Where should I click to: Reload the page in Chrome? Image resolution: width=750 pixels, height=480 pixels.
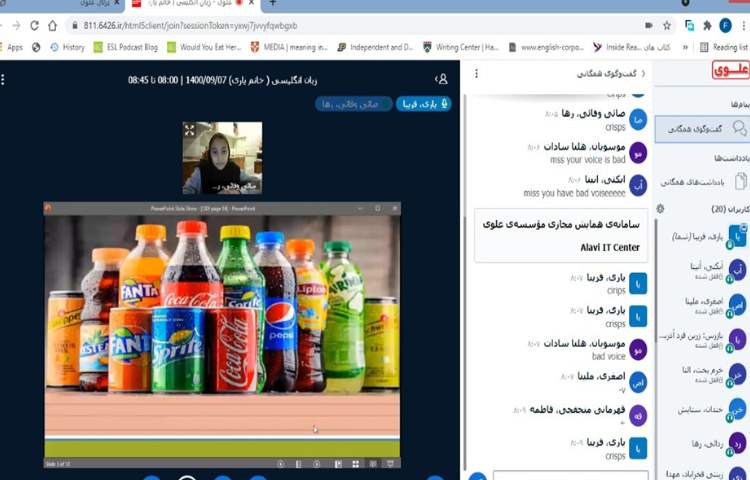(34, 25)
